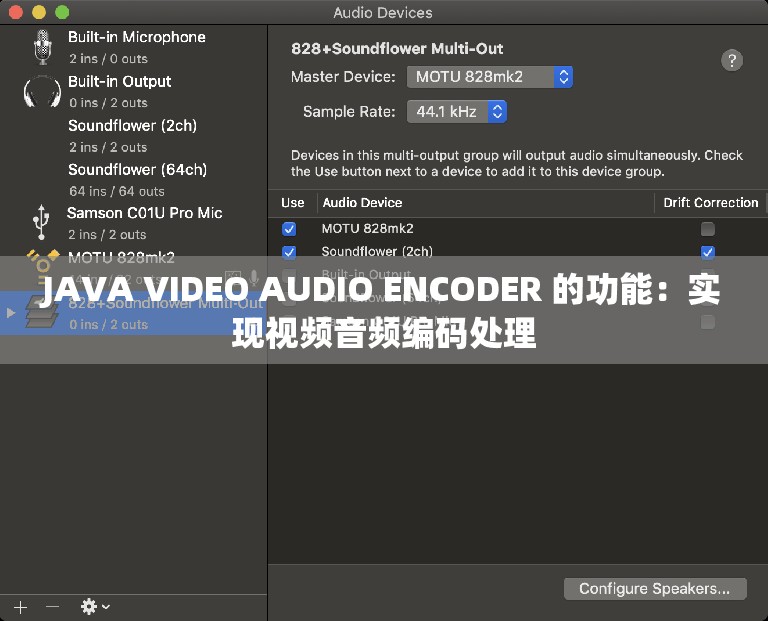
Task: Click Soundflower (2ch) row in table
Action: pyautogui.click(x=518, y=252)
